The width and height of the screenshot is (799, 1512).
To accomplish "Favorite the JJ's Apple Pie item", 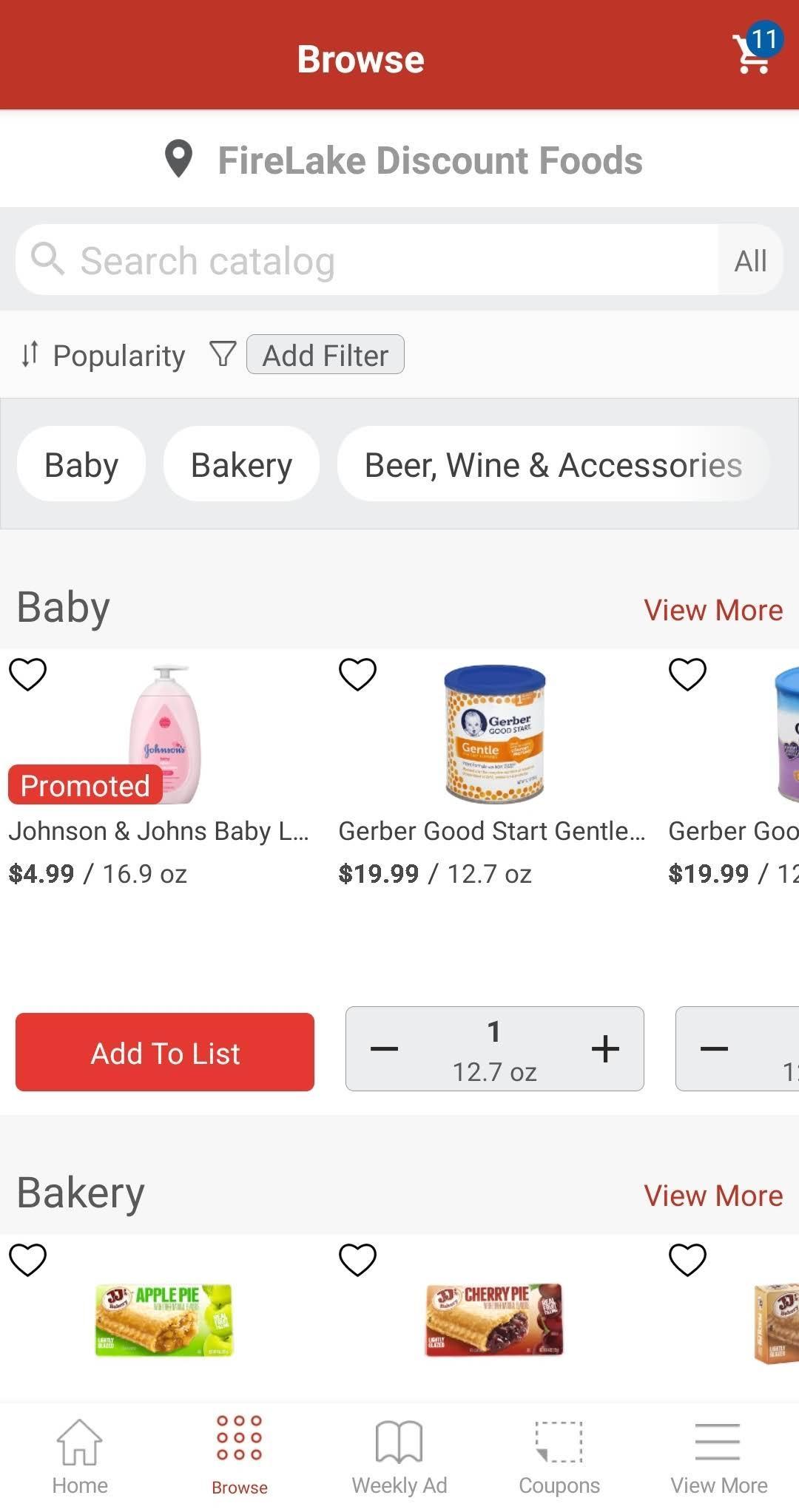I will 27,1259.
